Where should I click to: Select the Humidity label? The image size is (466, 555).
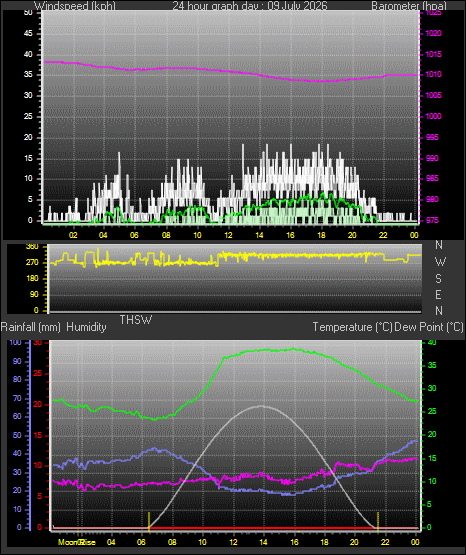(x=86, y=327)
